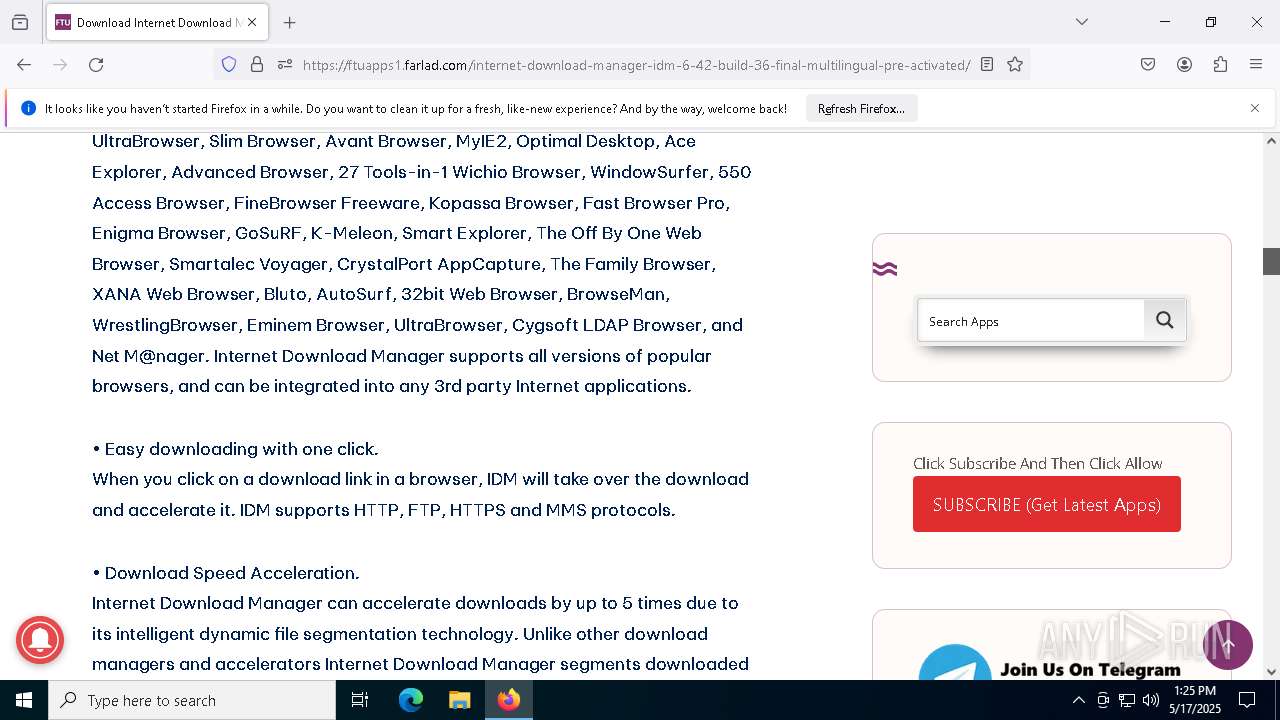Click the page scrollbar thumb
Screen dimensions: 1280x720
pyautogui.click(x=1271, y=261)
